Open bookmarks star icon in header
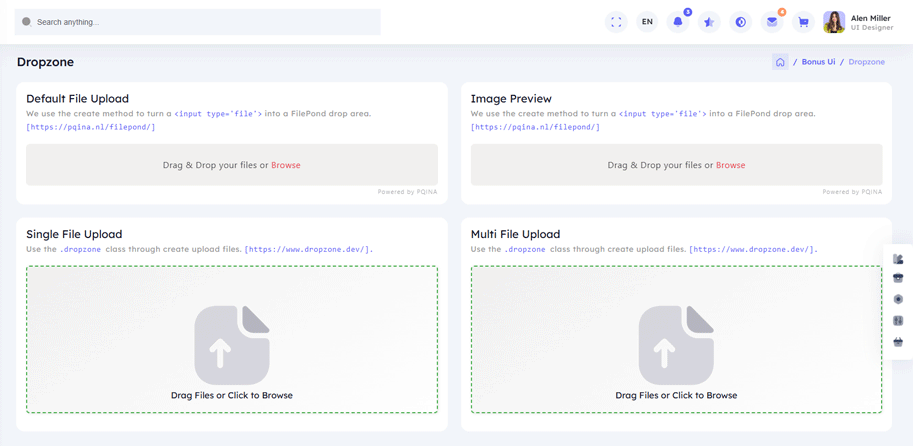This screenshot has height=446, width=913. coord(709,22)
